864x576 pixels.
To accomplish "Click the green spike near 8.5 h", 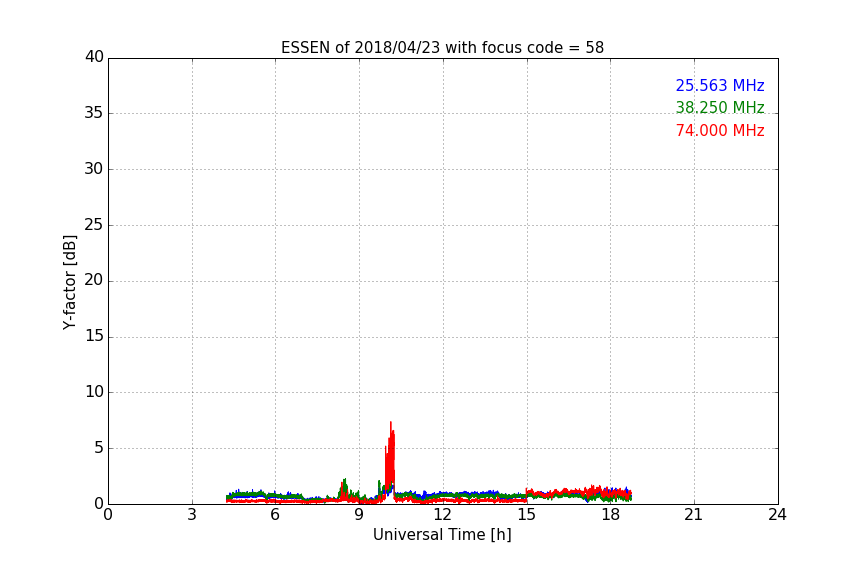I will pyautogui.click(x=344, y=487).
